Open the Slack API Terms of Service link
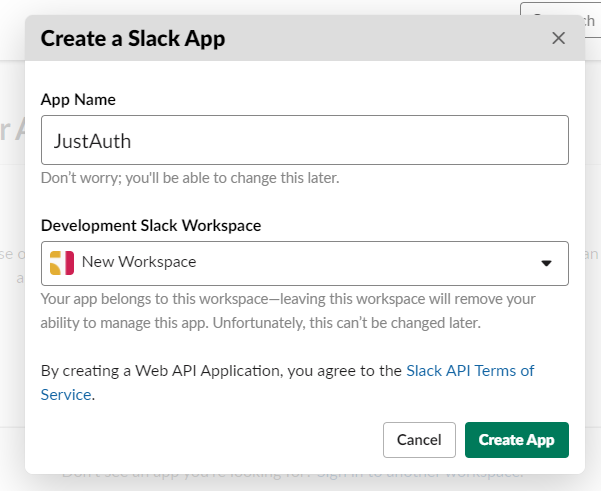Viewport: 601px width, 491px height. [x=287, y=383]
